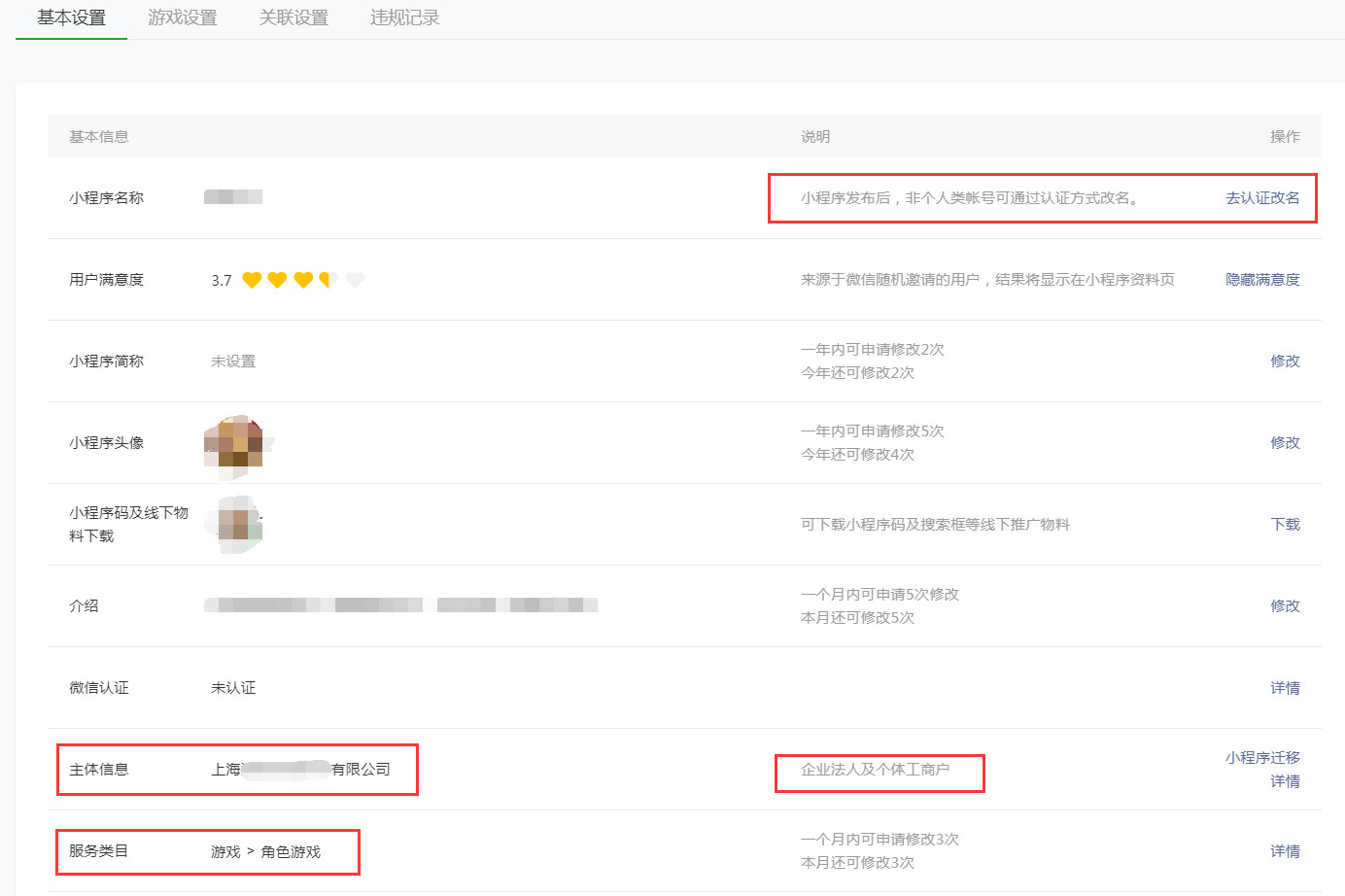Open 详情 in the 主体信息 row

click(x=1285, y=780)
